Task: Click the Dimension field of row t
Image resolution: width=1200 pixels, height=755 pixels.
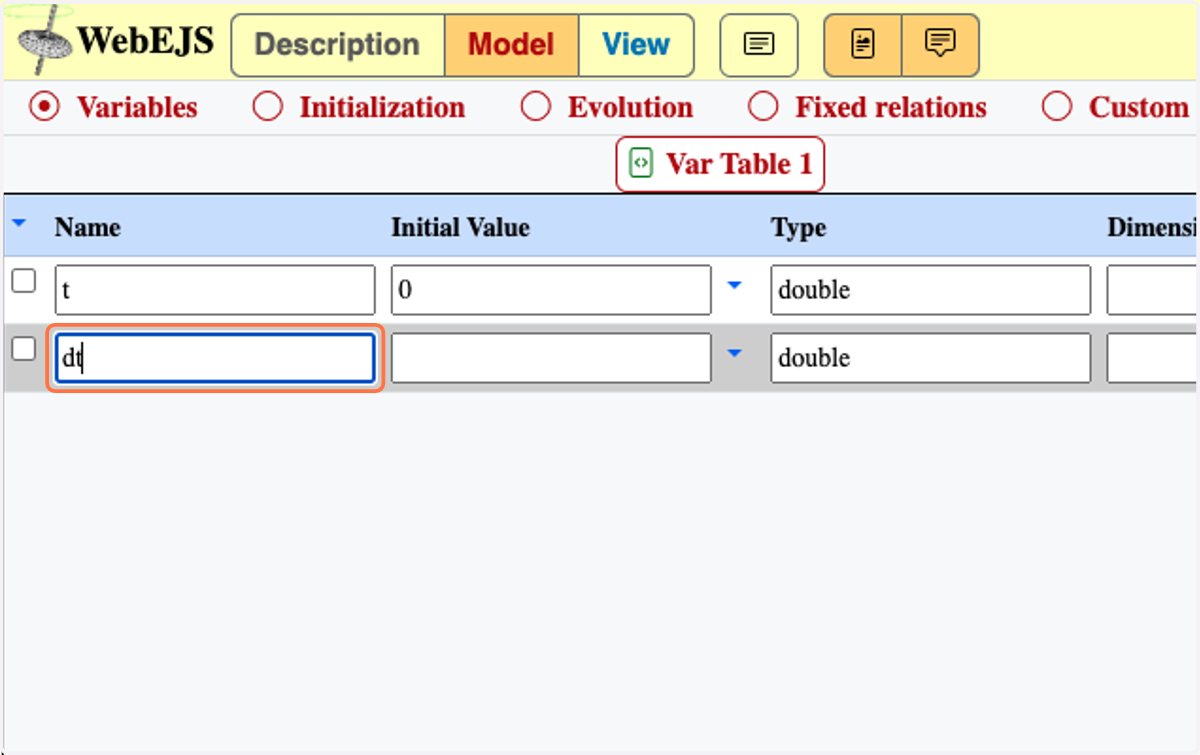Action: click(1153, 290)
